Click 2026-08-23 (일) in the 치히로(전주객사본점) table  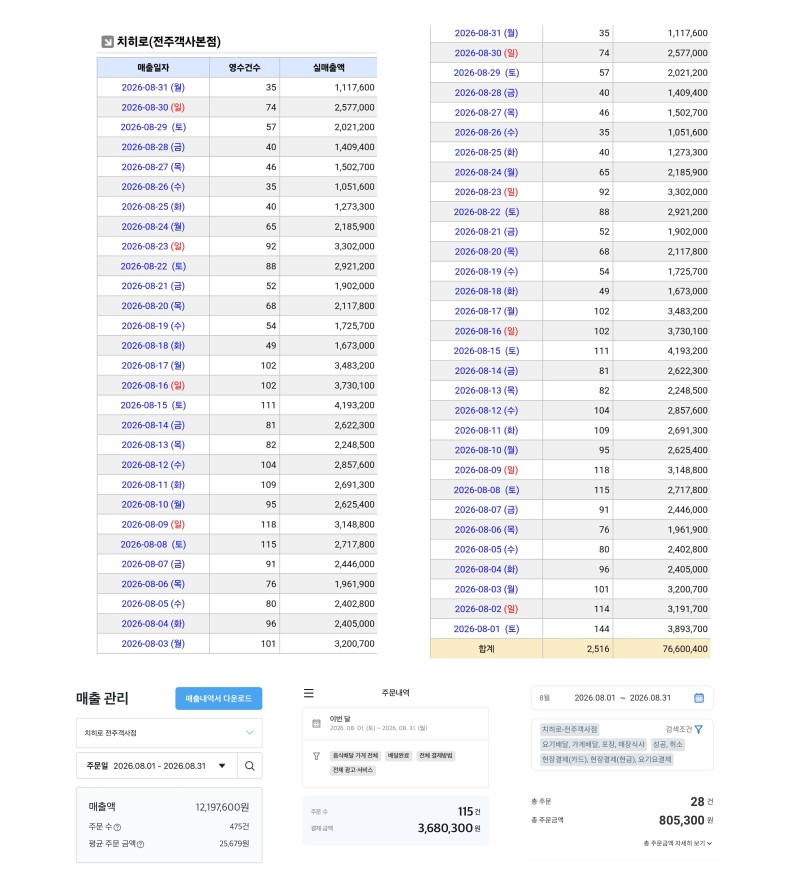153,246
